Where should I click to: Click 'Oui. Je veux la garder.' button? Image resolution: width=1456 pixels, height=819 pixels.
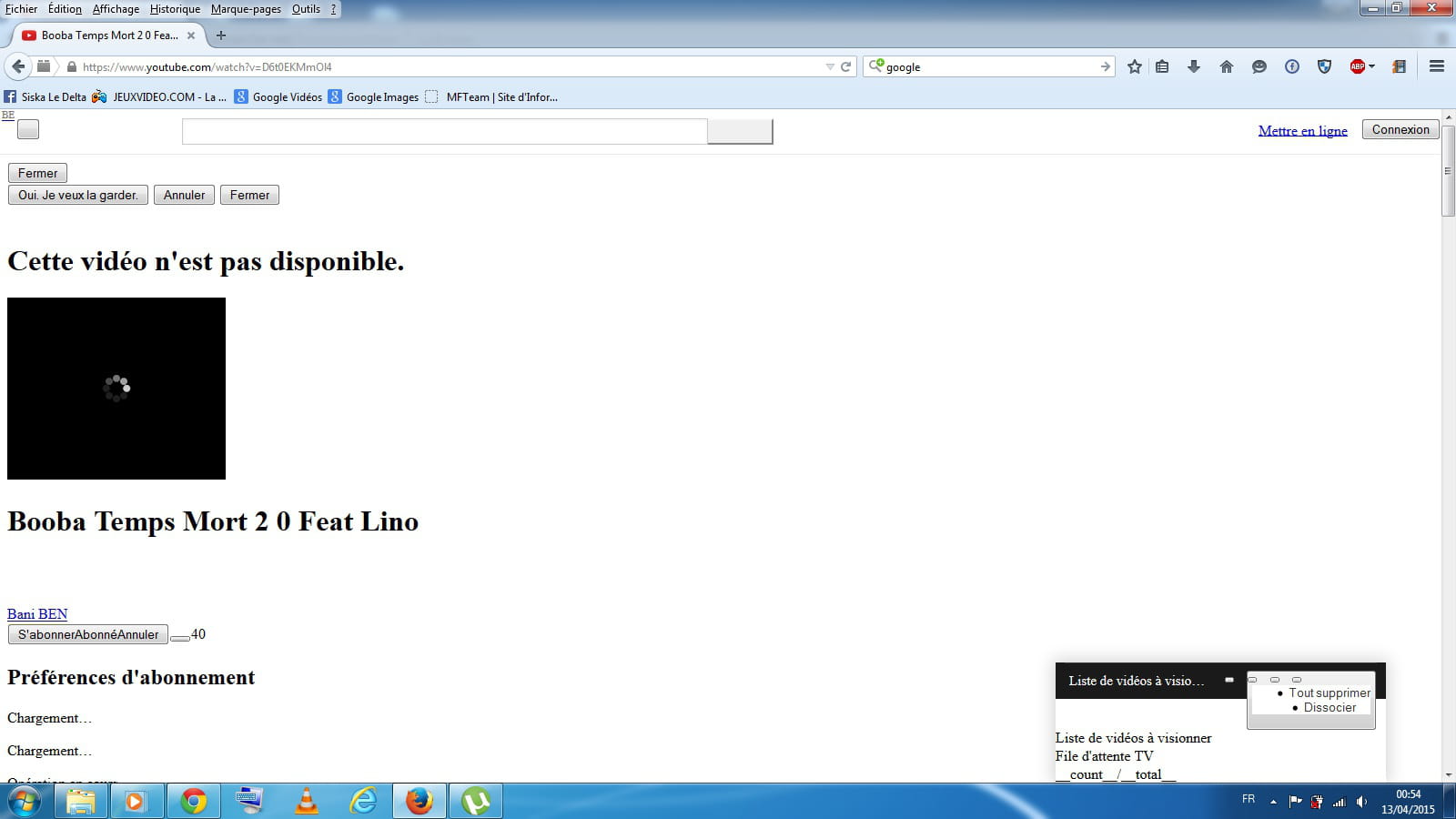[78, 195]
